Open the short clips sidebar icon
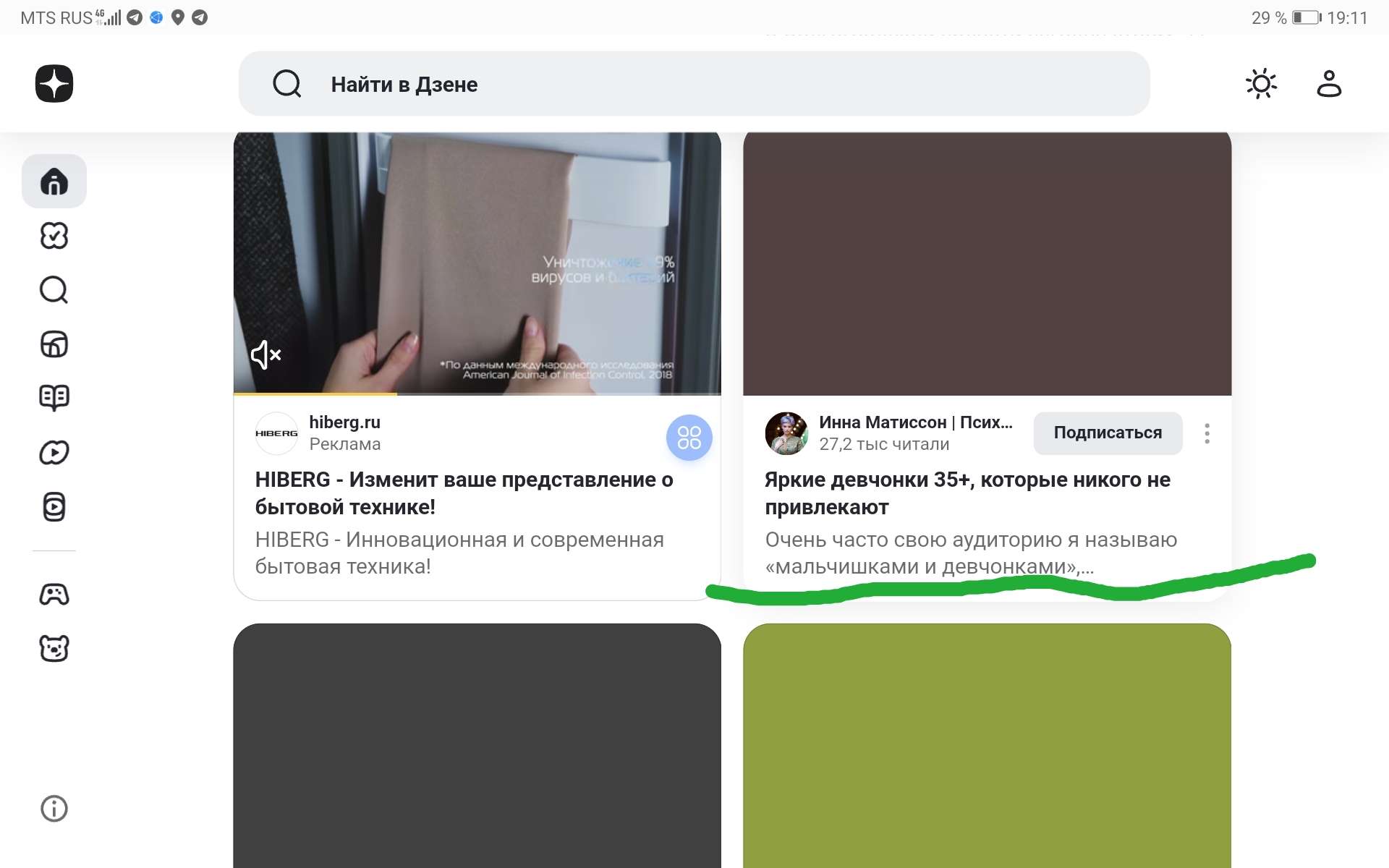This screenshot has height=868, width=1389. click(x=54, y=507)
